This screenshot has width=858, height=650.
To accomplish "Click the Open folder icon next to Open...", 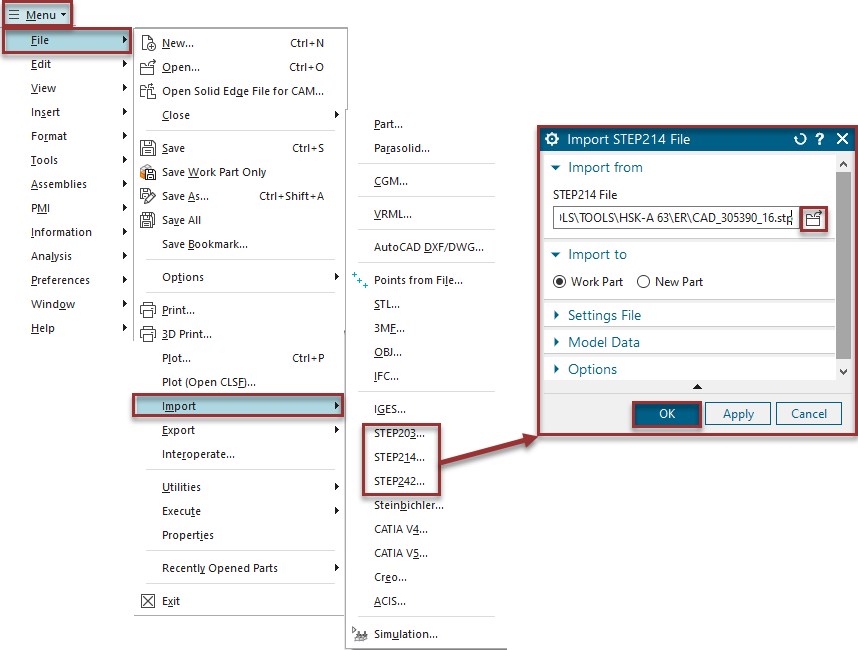I will pos(148,66).
